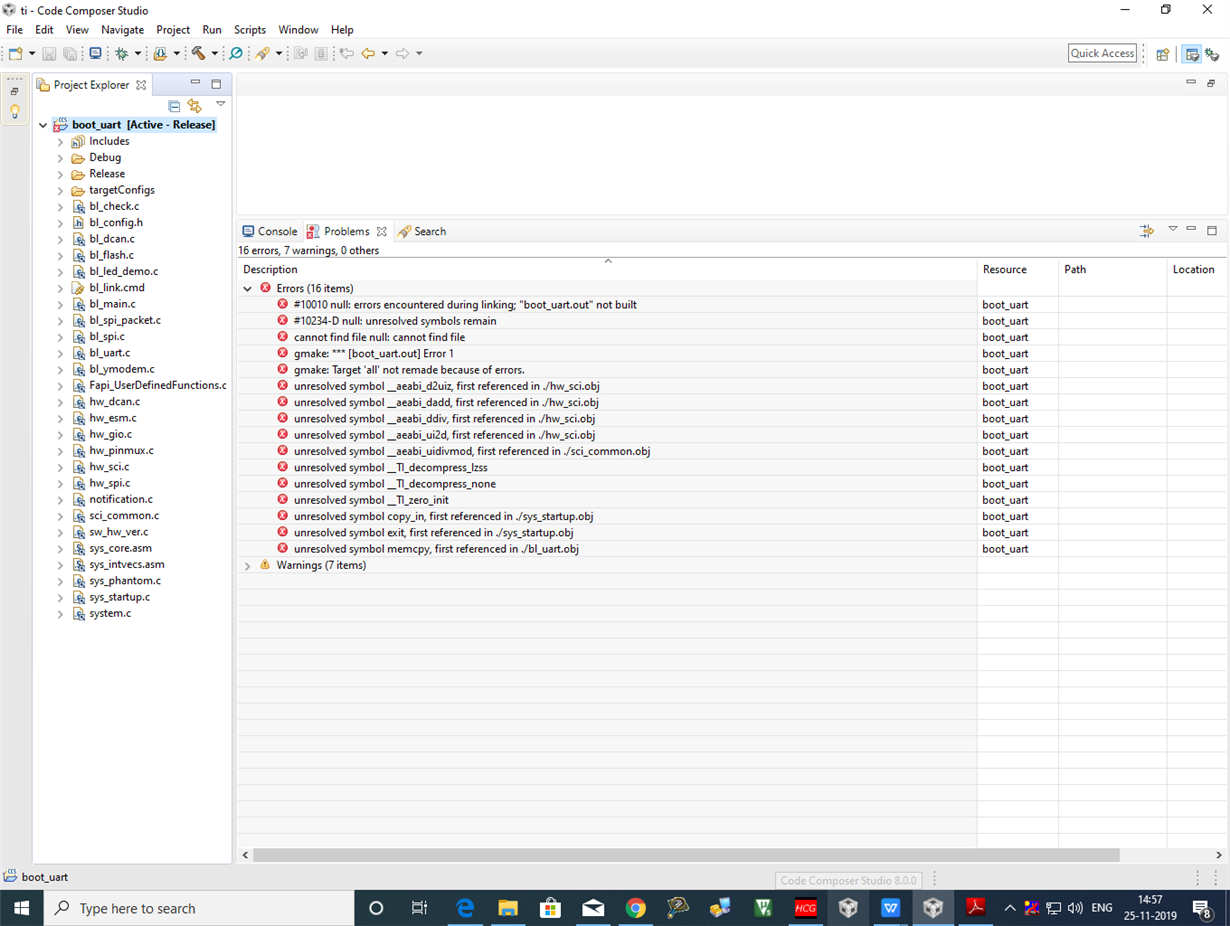Open Adobe Acrobat from the taskbar
Viewport: 1230px width, 926px height.
pos(975,908)
